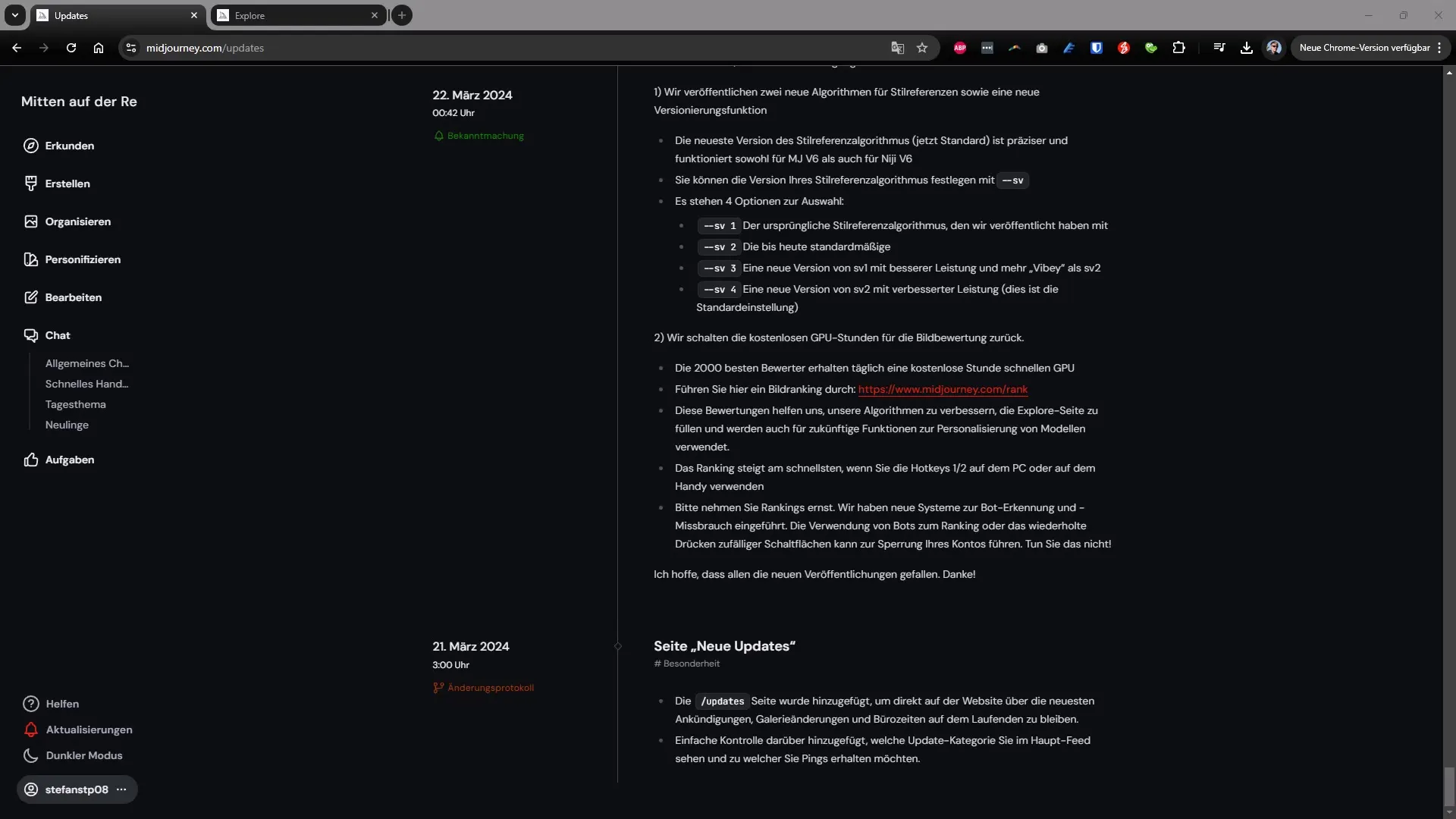Open the Google Translate page icon
This screenshot has height=819, width=1456.
[898, 48]
